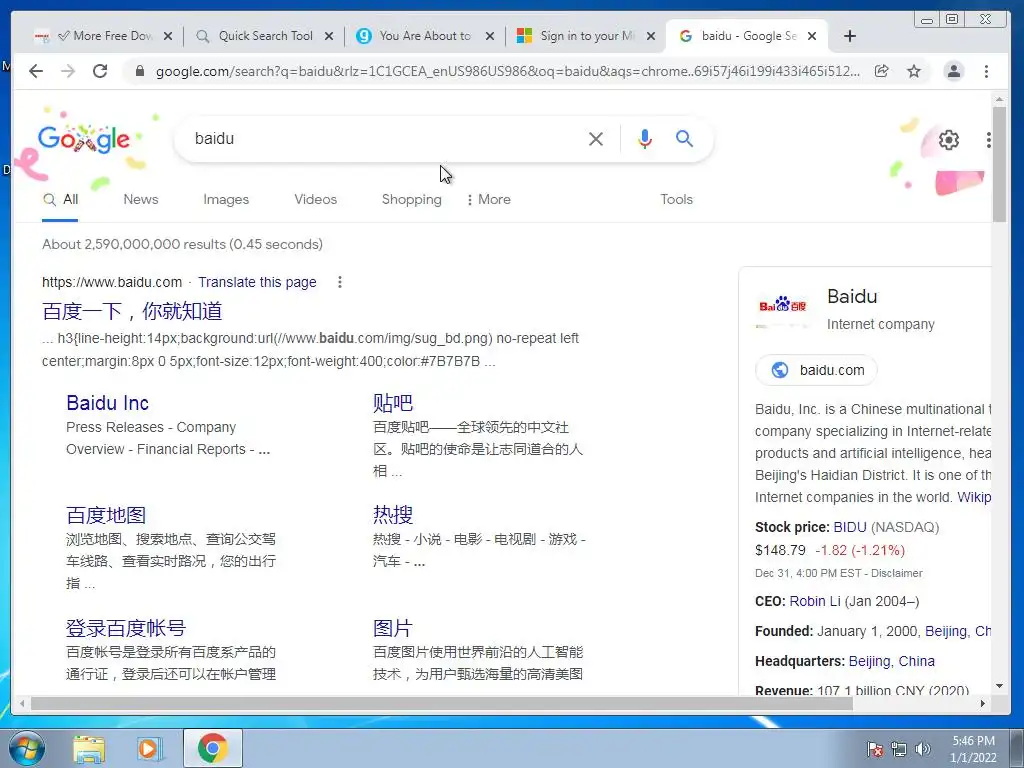Open options dots beside Translate this page
This screenshot has width=1024, height=768.
tap(340, 282)
